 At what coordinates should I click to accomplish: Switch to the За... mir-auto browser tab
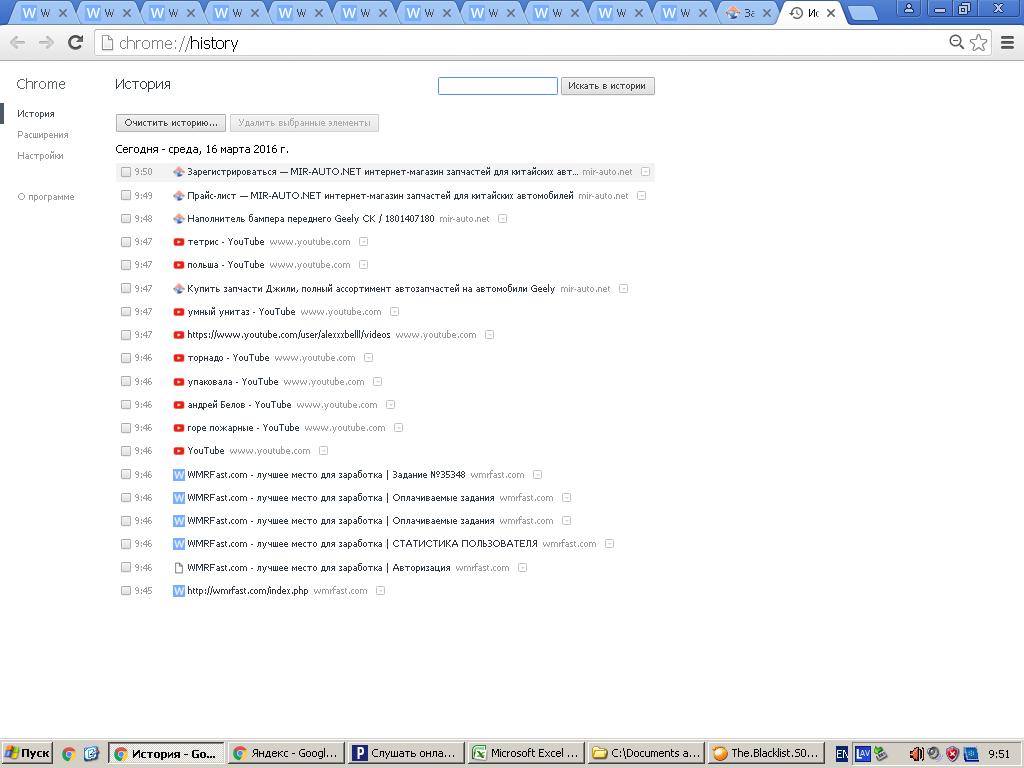(x=749, y=12)
